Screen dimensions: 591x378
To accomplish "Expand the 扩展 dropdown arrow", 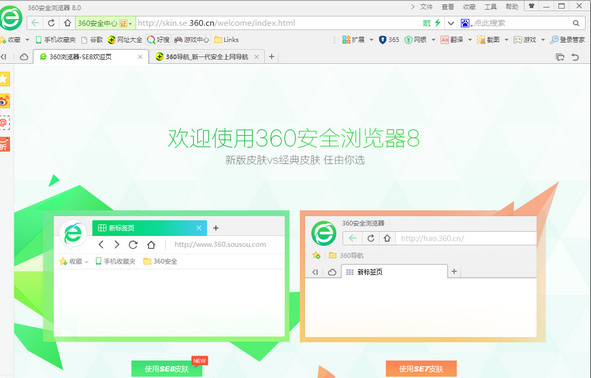I will coord(371,40).
